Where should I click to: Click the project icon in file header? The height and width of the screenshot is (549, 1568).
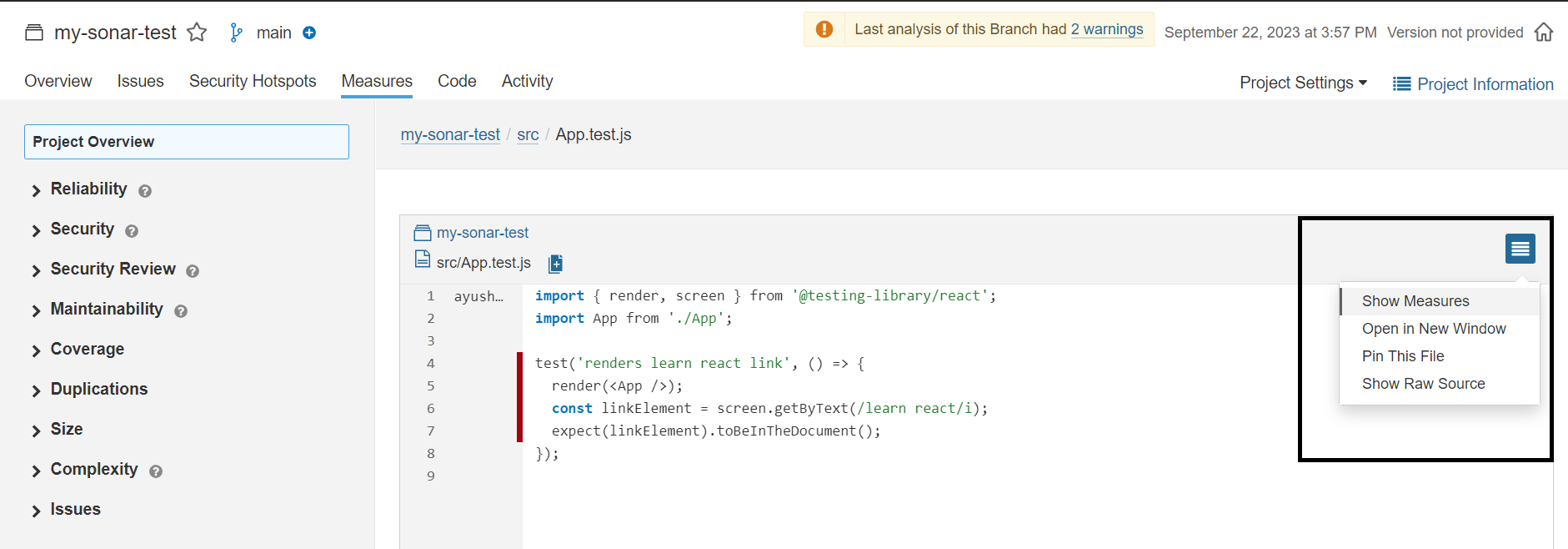[x=423, y=233]
